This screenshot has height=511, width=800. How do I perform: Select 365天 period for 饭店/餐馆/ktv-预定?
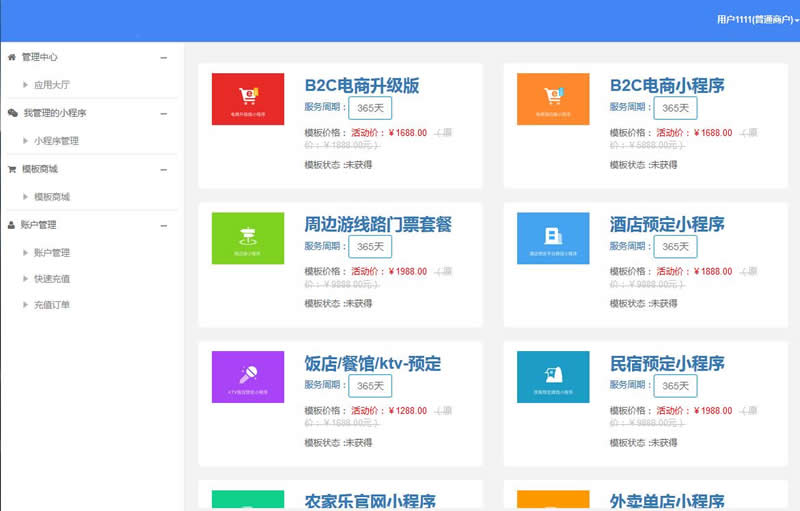pyautogui.click(x=370, y=386)
